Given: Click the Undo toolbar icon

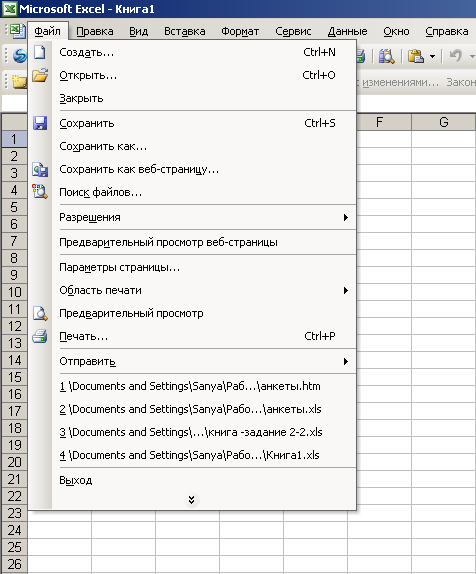Looking at the screenshot, I should click(456, 56).
